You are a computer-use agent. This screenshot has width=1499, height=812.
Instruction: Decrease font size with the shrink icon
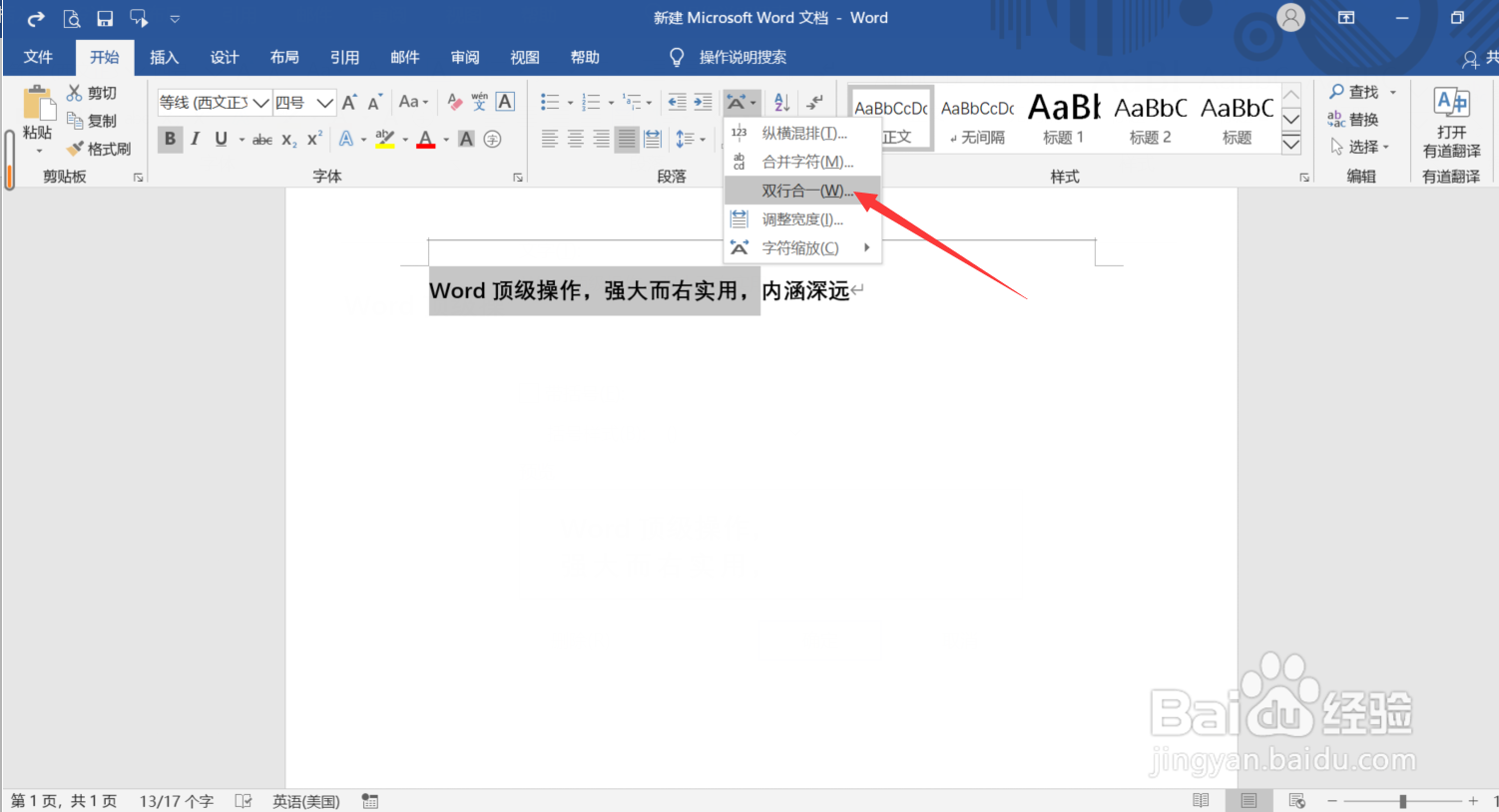(x=374, y=102)
